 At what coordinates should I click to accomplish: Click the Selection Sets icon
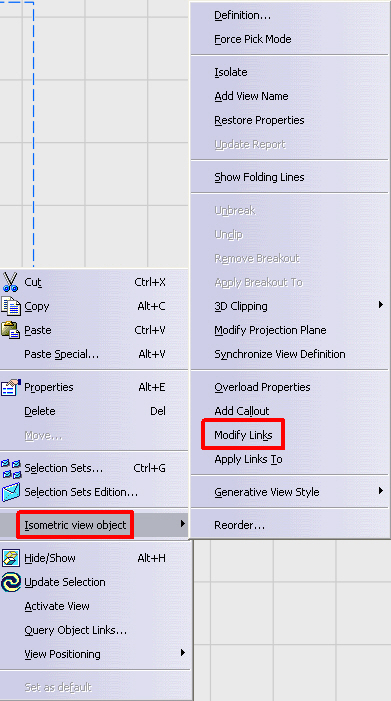pos(11,468)
